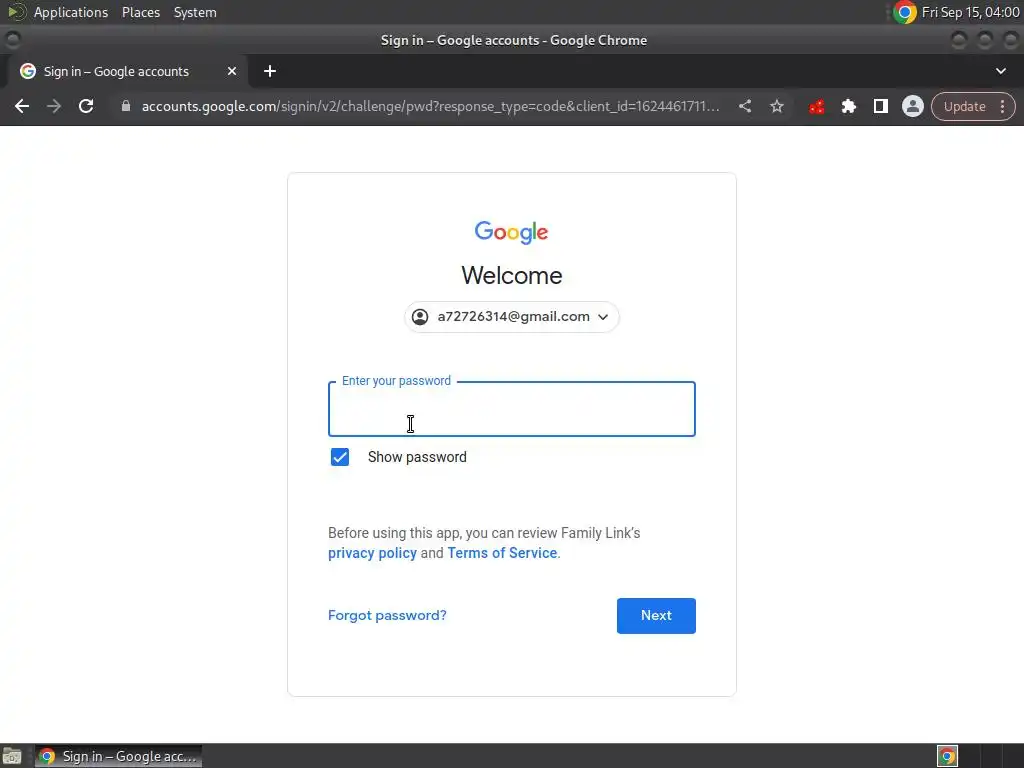Open the Places menu
Viewport: 1024px width, 768px height.
pyautogui.click(x=141, y=12)
